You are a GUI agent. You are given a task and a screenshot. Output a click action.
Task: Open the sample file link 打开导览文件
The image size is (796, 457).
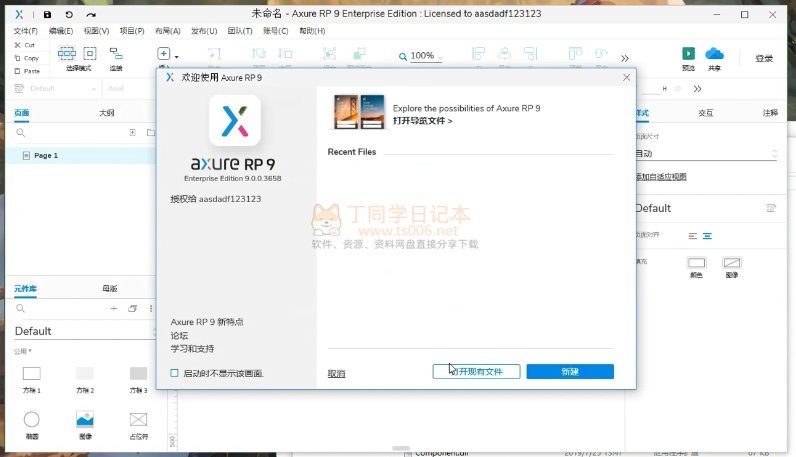click(422, 121)
